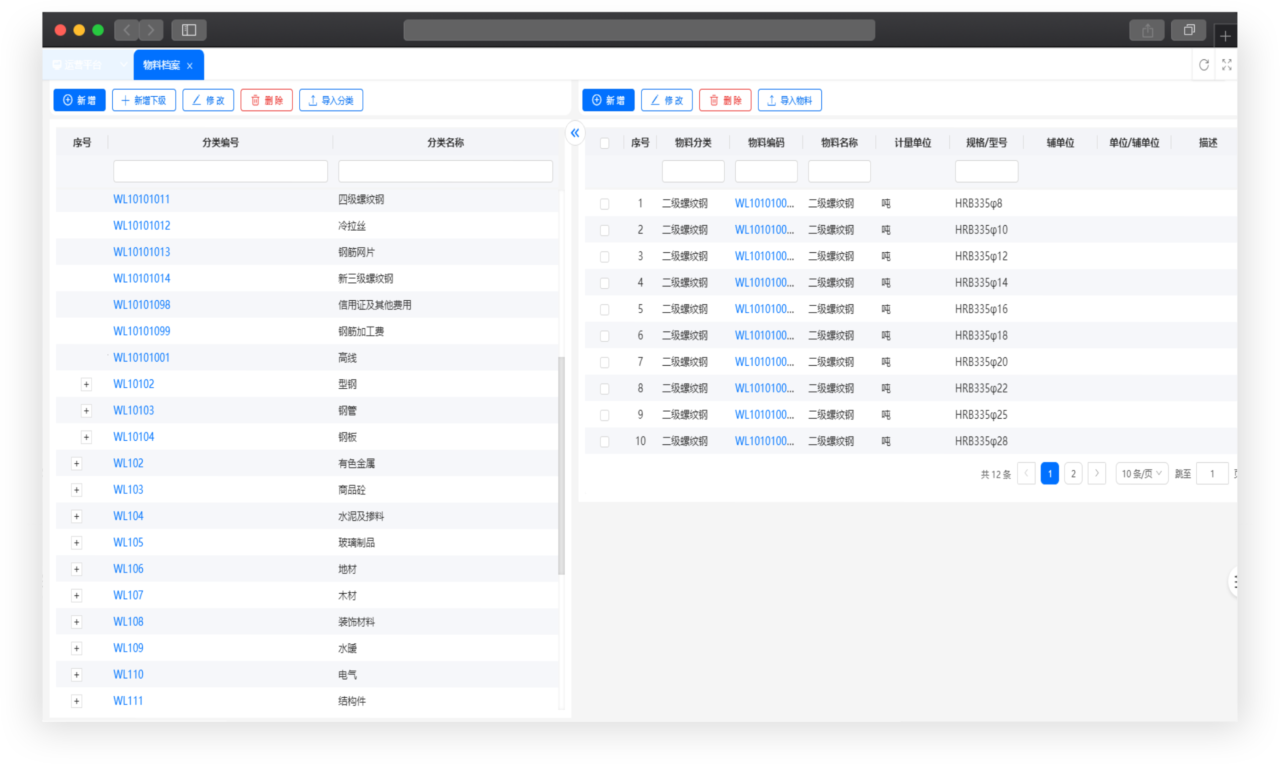Tick the checkbox for row 8 HRB335φ22
This screenshot has height=764, width=1280.
[604, 388]
